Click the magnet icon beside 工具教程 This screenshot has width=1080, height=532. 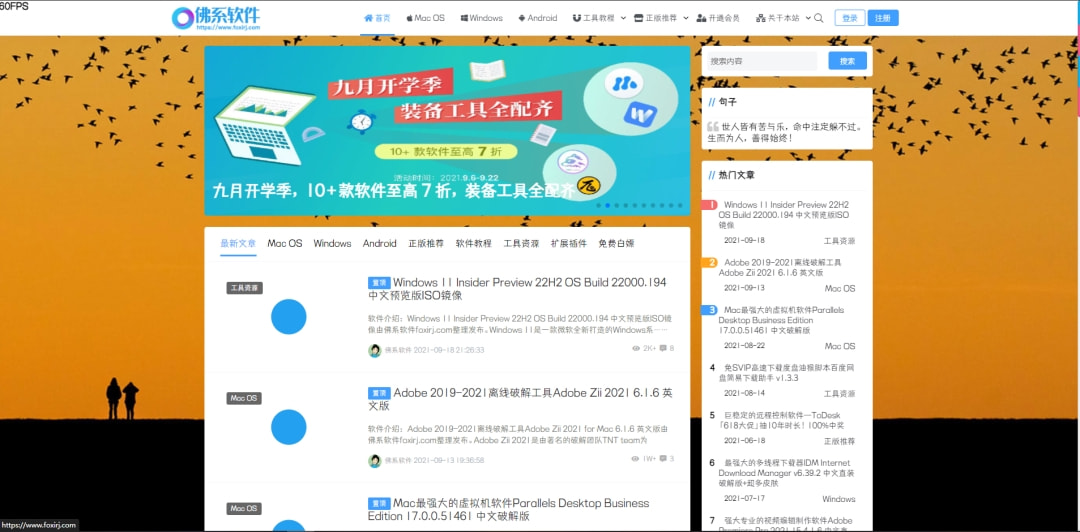point(577,18)
